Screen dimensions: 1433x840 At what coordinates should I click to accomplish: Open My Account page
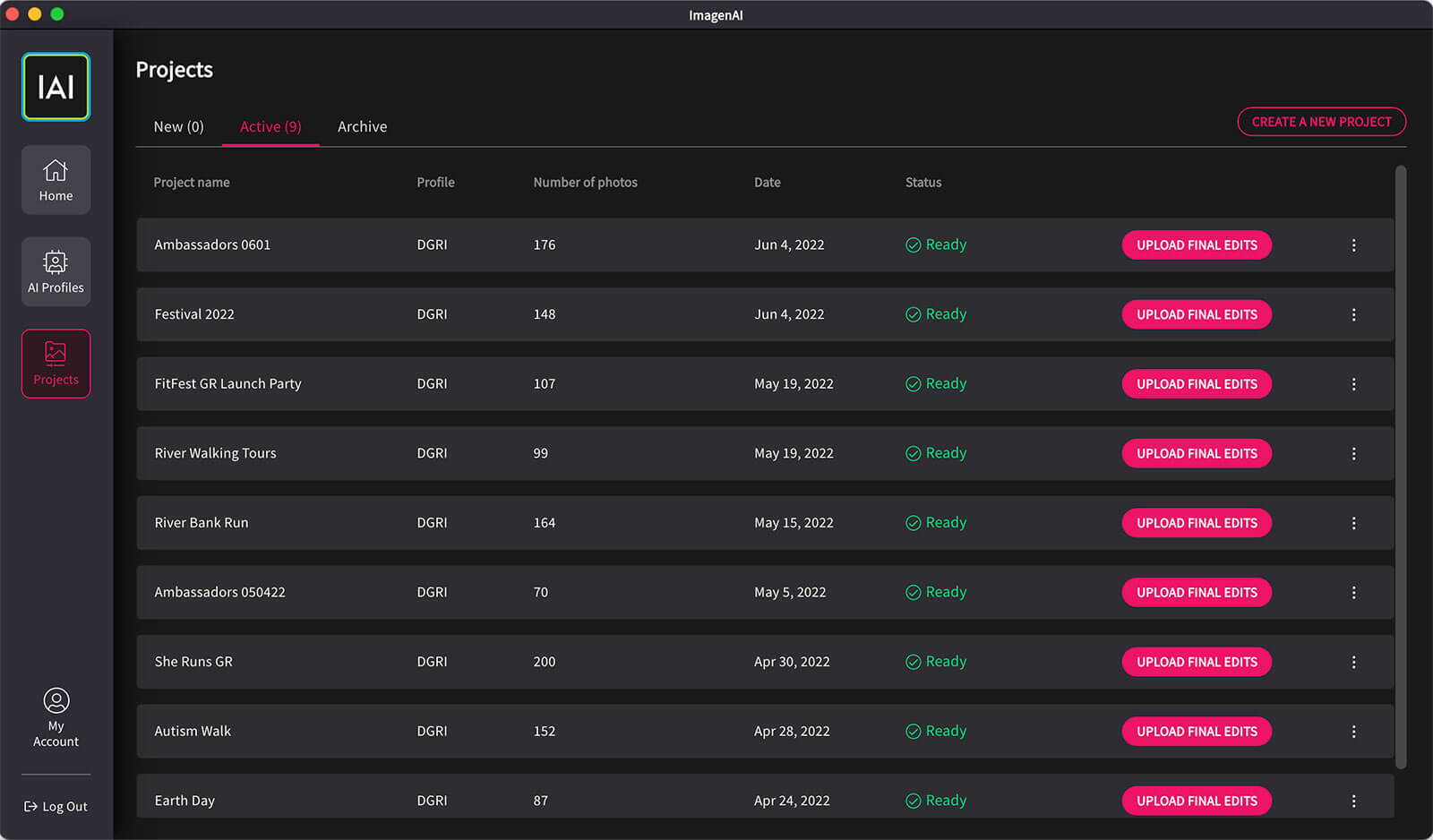pyautogui.click(x=56, y=716)
